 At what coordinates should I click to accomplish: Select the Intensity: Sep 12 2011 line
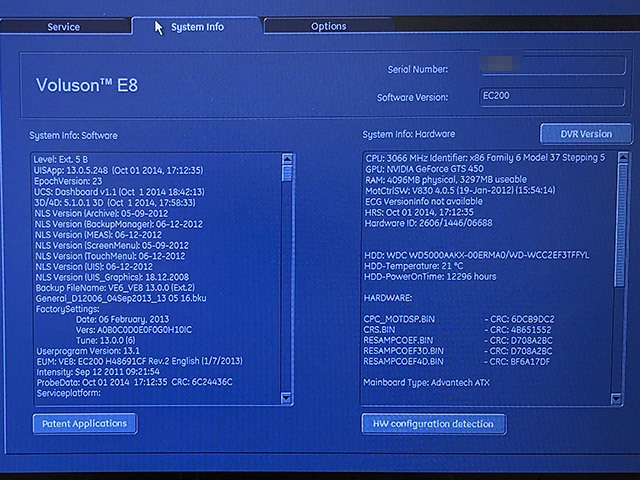click(98, 372)
